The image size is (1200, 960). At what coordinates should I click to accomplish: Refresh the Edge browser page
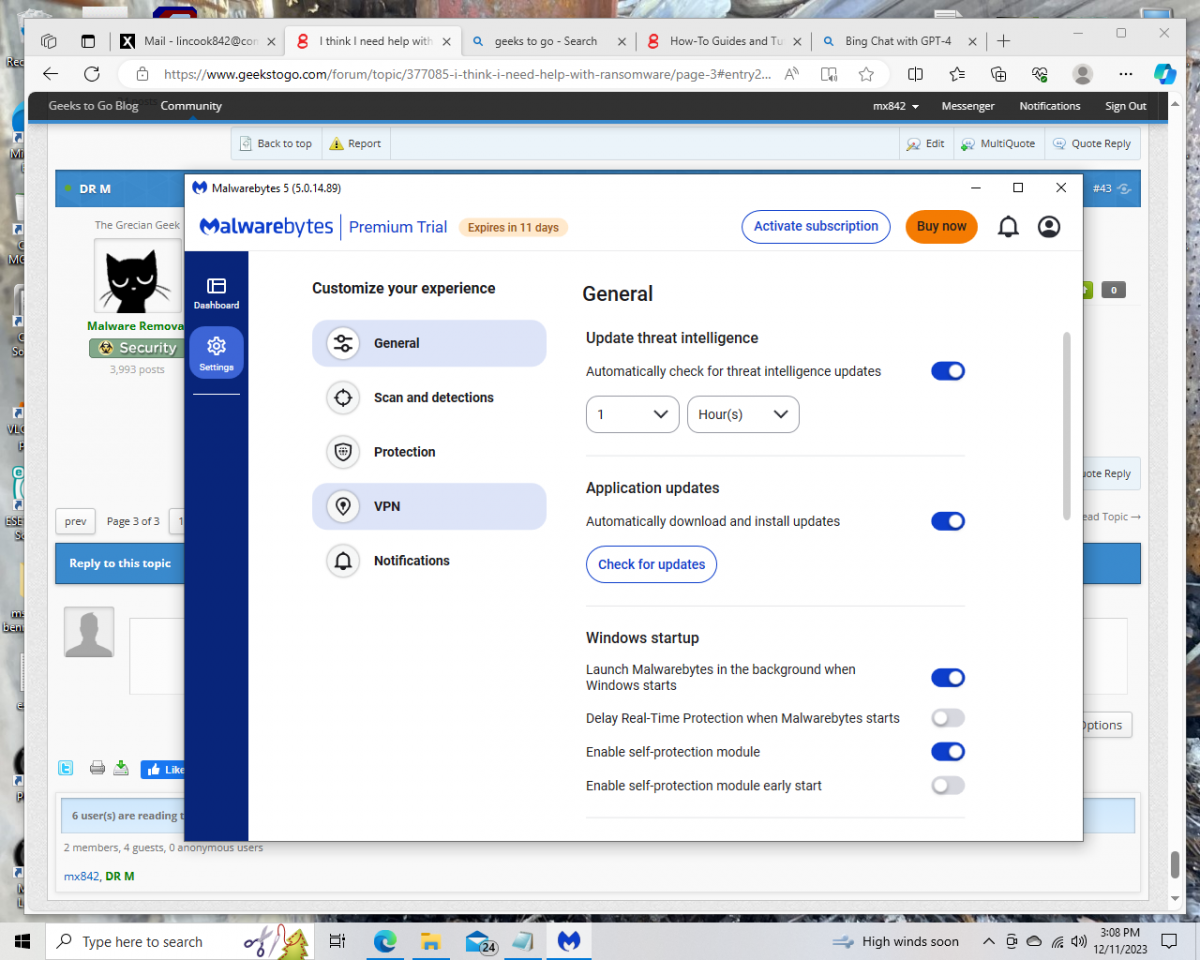pos(92,74)
